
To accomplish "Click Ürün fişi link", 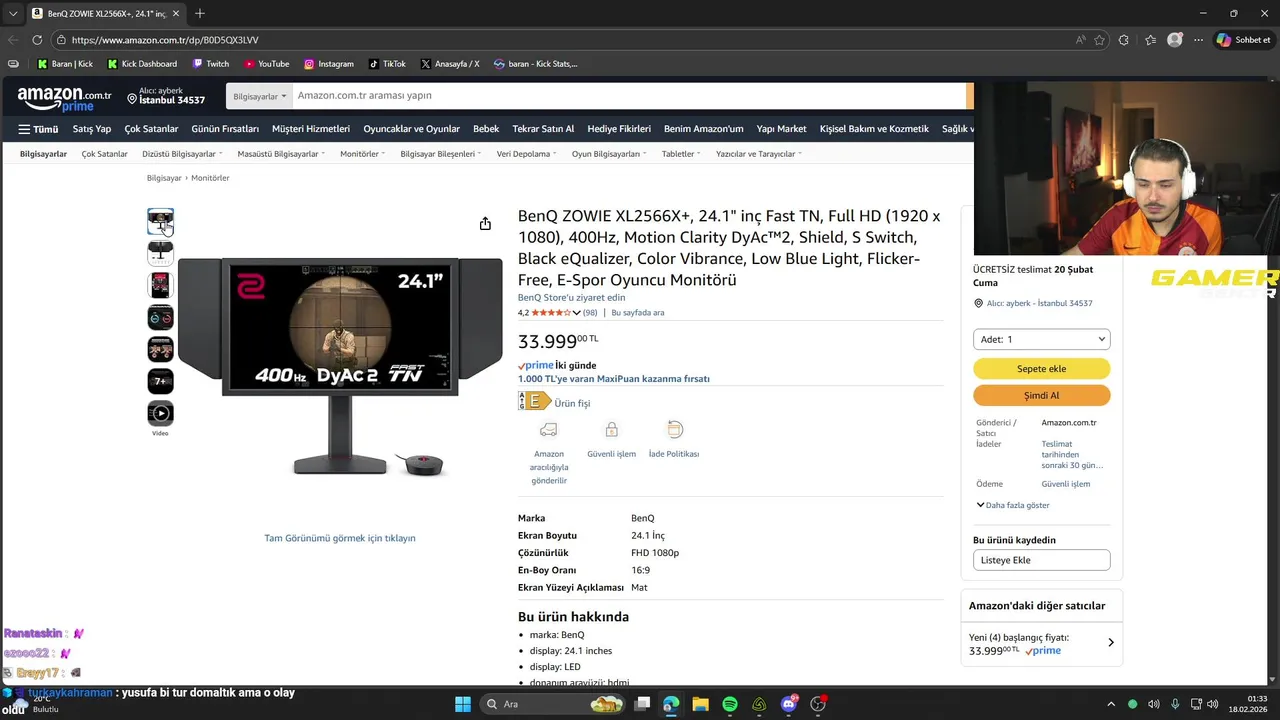I will [x=572, y=403].
